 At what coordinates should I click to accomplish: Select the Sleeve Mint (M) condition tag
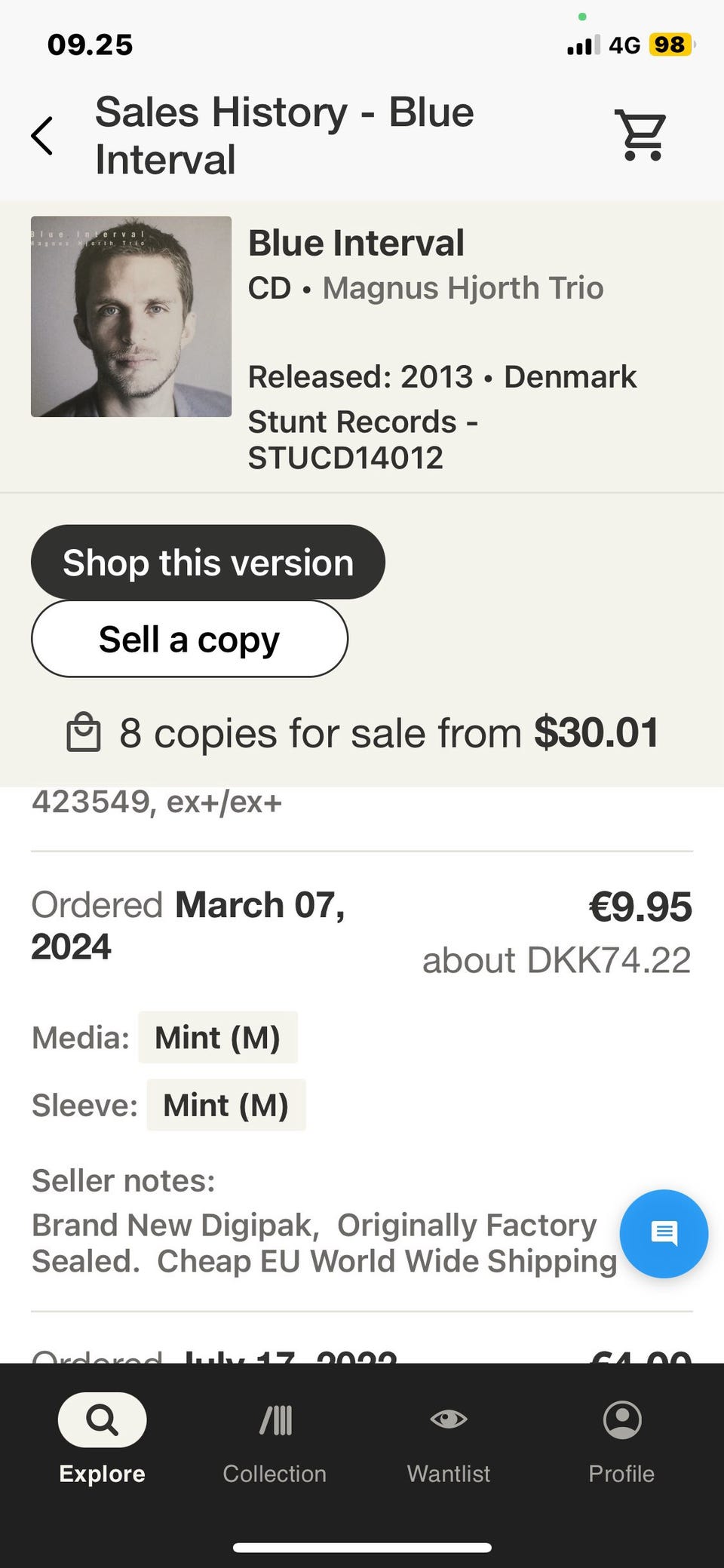pyautogui.click(x=225, y=1106)
